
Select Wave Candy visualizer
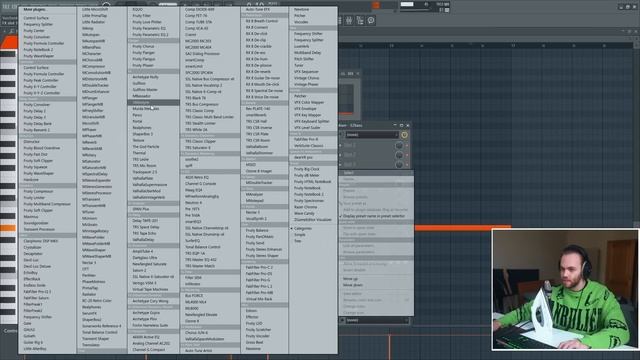click(x=304, y=213)
